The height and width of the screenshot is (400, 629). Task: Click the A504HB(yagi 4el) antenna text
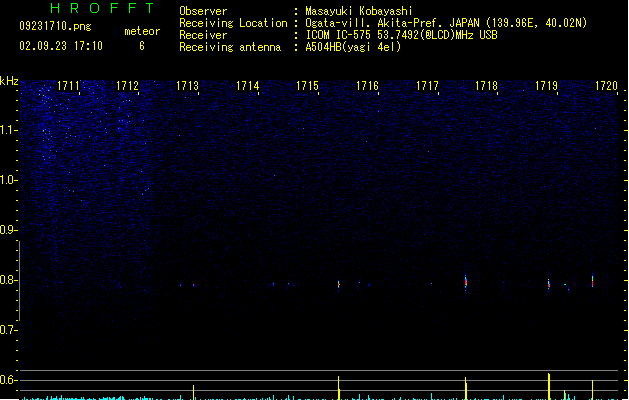pyautogui.click(x=353, y=47)
